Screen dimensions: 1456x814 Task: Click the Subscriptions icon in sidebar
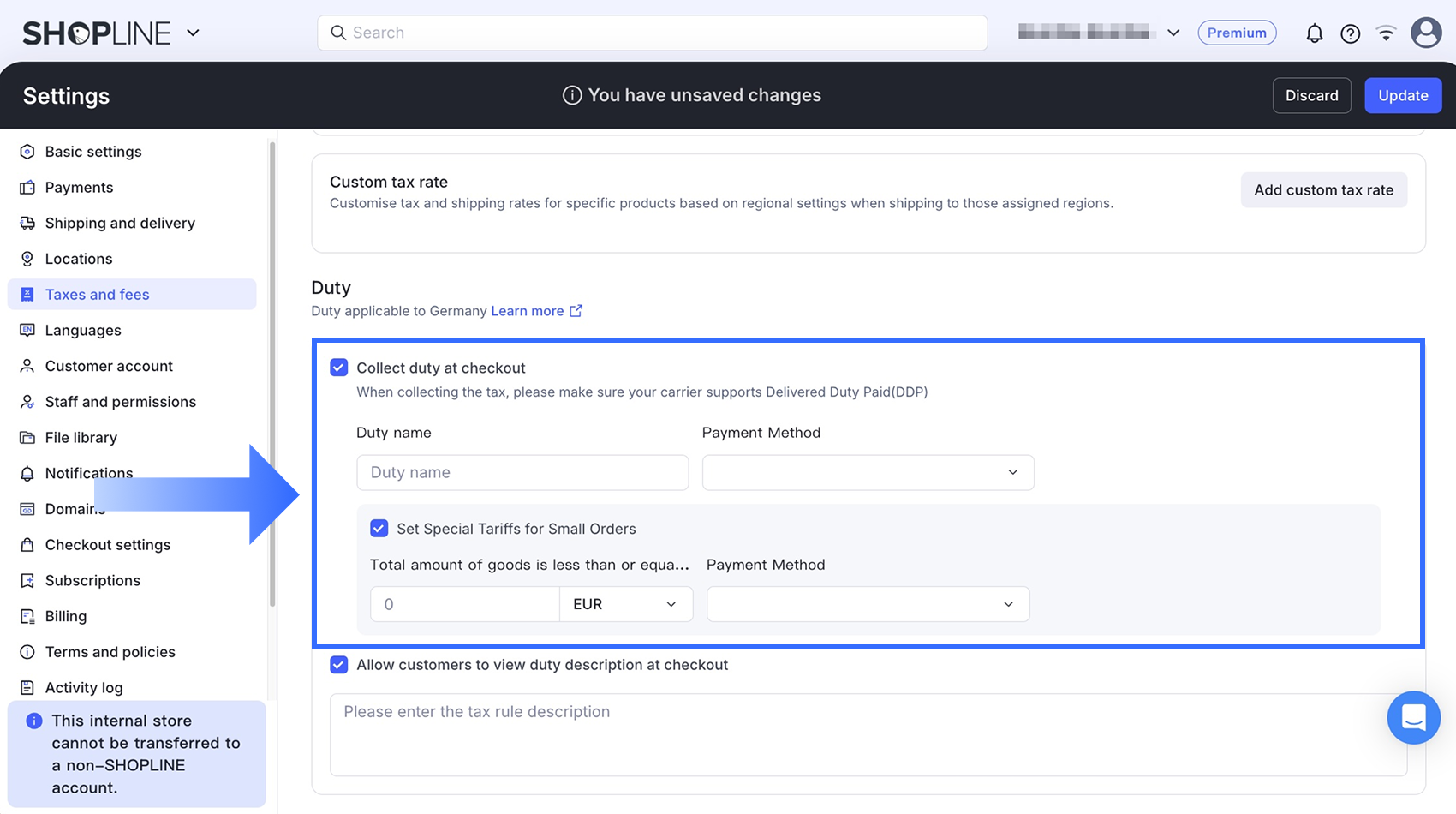27,581
